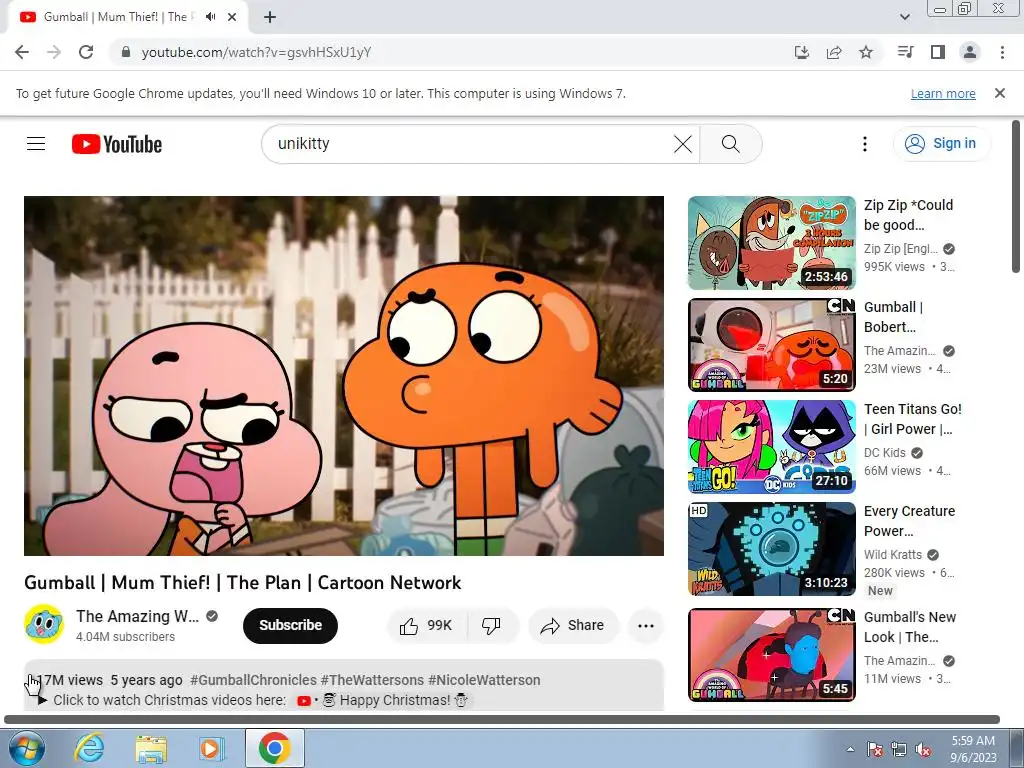Open YouTube settings three-dot menu
Viewport: 1024px width, 768px height.
coord(865,144)
